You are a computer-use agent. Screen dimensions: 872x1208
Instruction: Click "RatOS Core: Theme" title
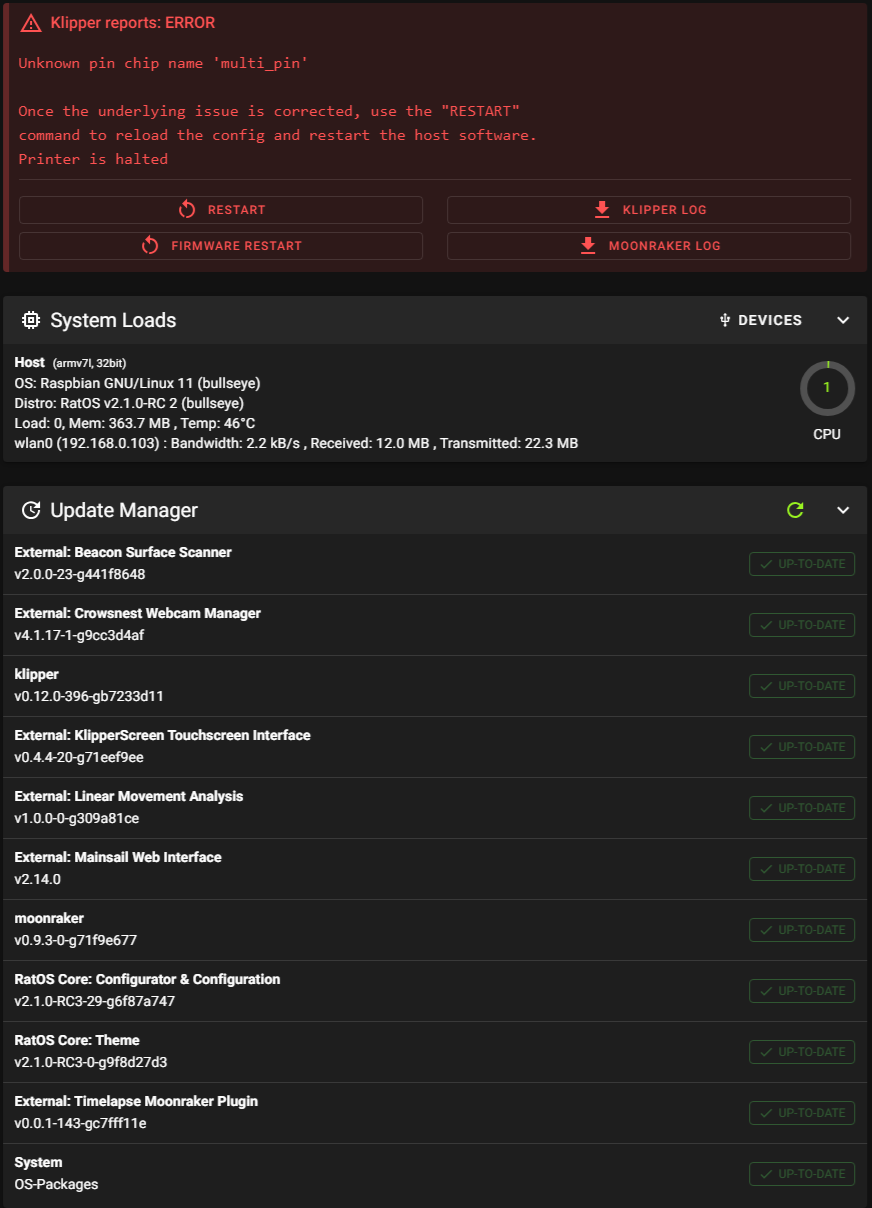[77, 1040]
